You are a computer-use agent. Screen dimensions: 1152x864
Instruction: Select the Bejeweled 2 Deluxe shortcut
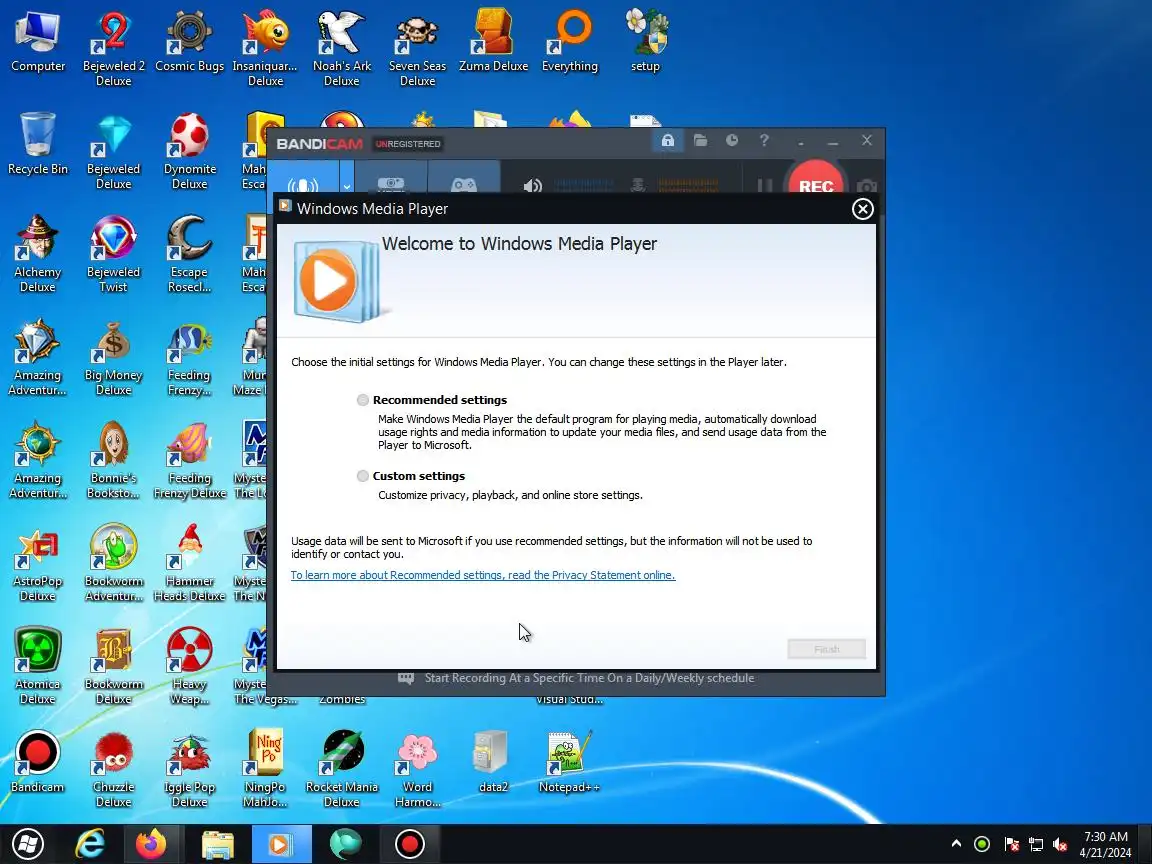[113, 48]
